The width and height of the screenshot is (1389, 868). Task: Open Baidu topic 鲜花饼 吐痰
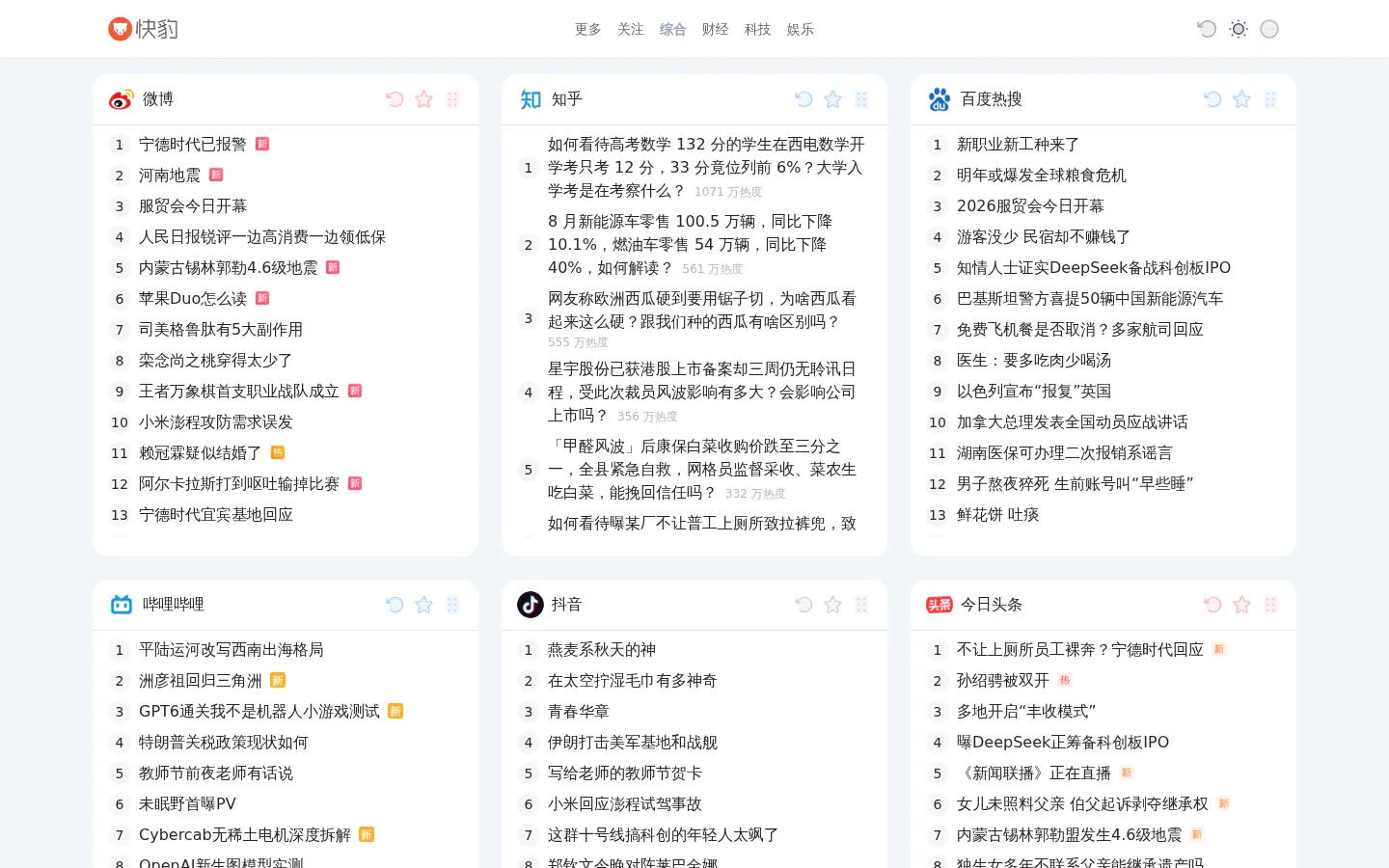pos(998,515)
